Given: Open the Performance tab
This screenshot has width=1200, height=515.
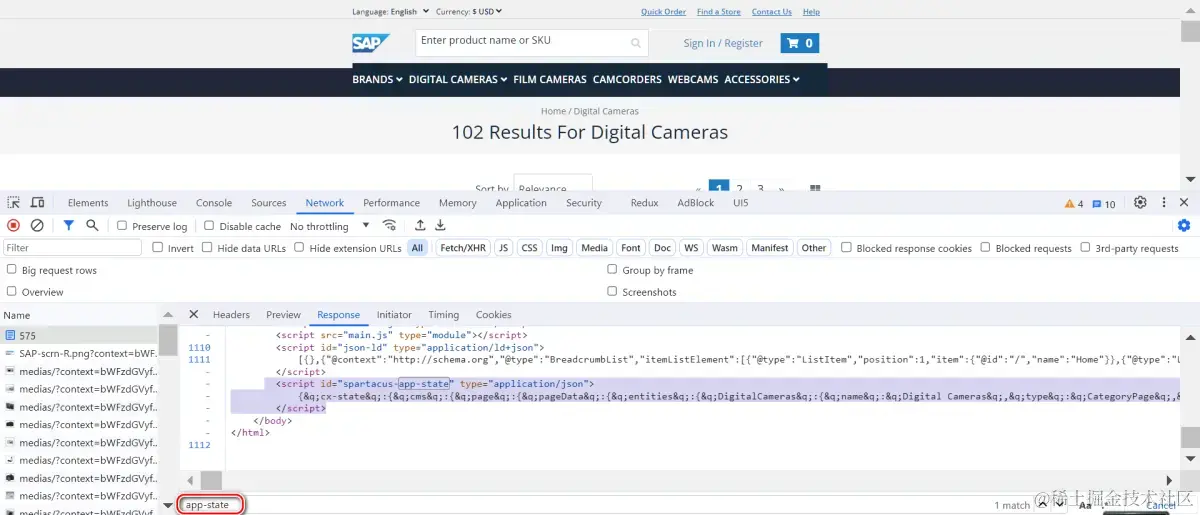Looking at the screenshot, I should pos(391,203).
